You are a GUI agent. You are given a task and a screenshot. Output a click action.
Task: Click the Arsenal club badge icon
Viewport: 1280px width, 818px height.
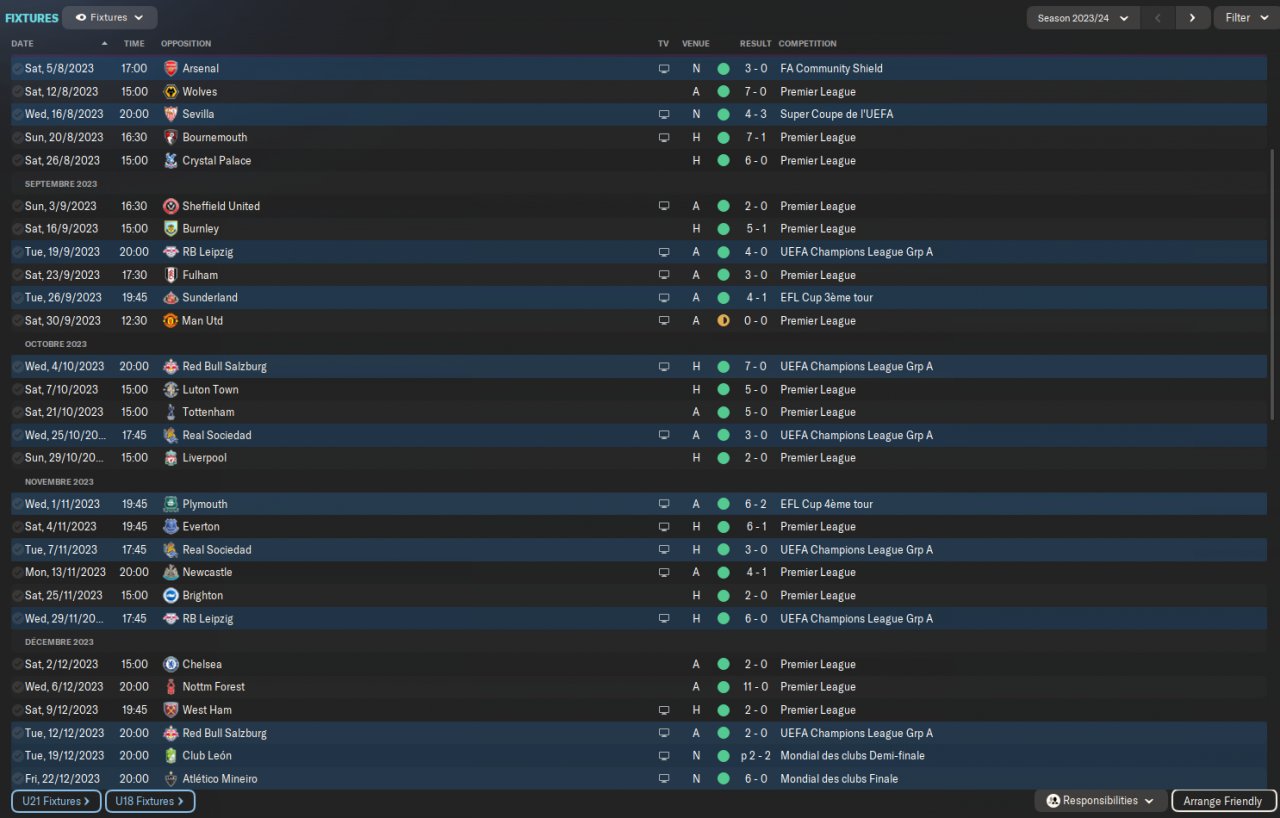click(x=170, y=69)
